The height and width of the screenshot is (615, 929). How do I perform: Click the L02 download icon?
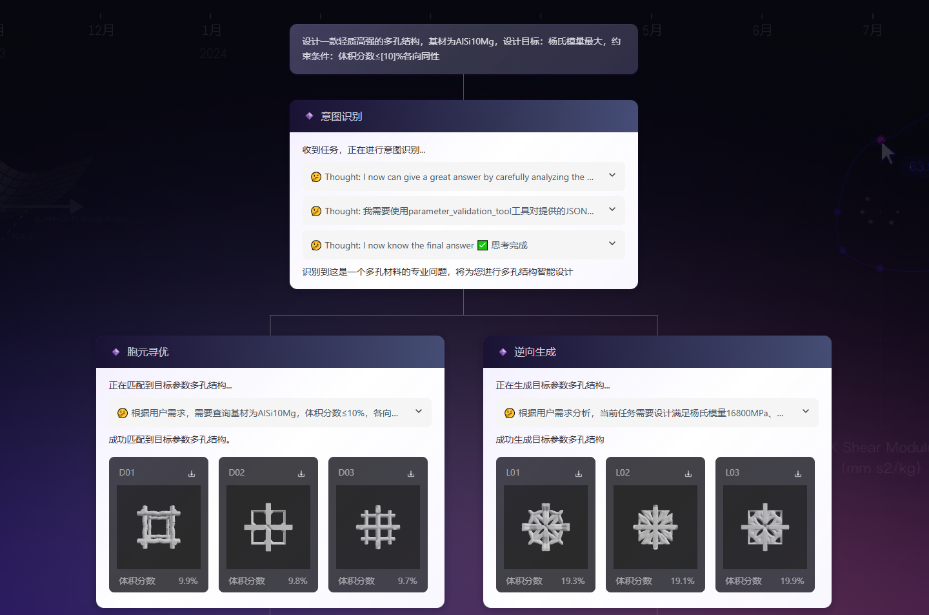(687, 473)
